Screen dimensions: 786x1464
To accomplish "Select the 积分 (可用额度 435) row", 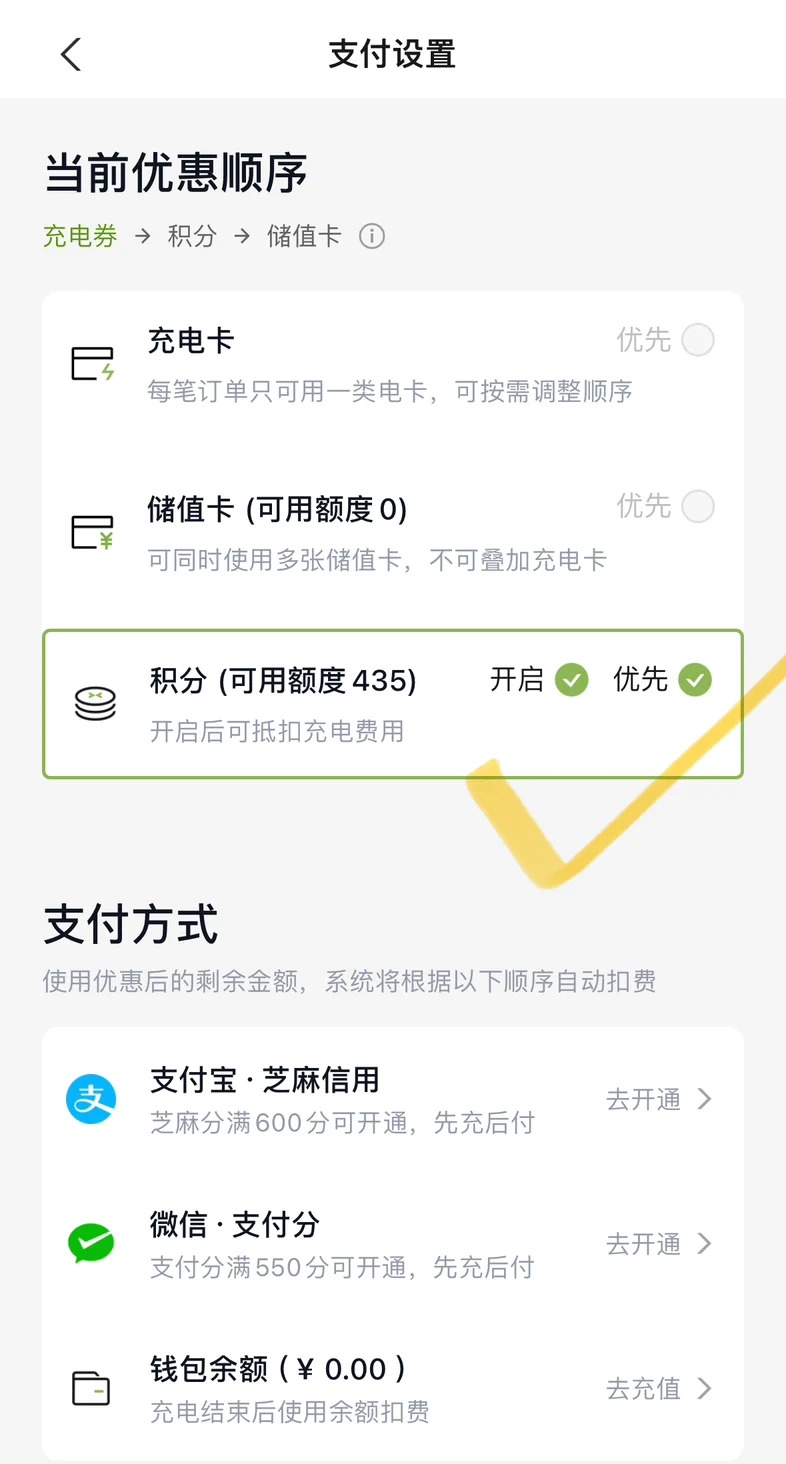I will pos(393,704).
